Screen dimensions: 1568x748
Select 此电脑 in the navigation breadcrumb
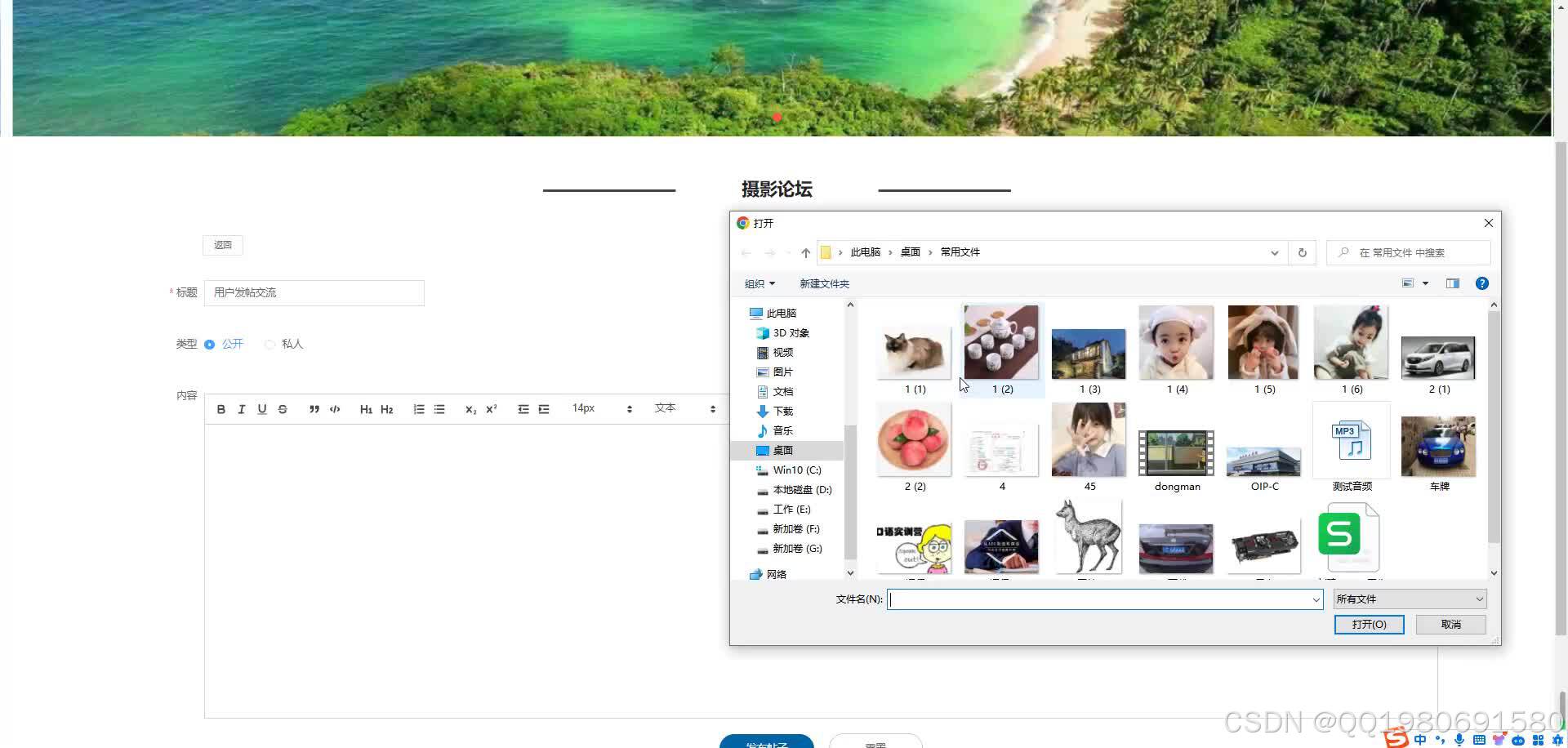click(x=865, y=252)
